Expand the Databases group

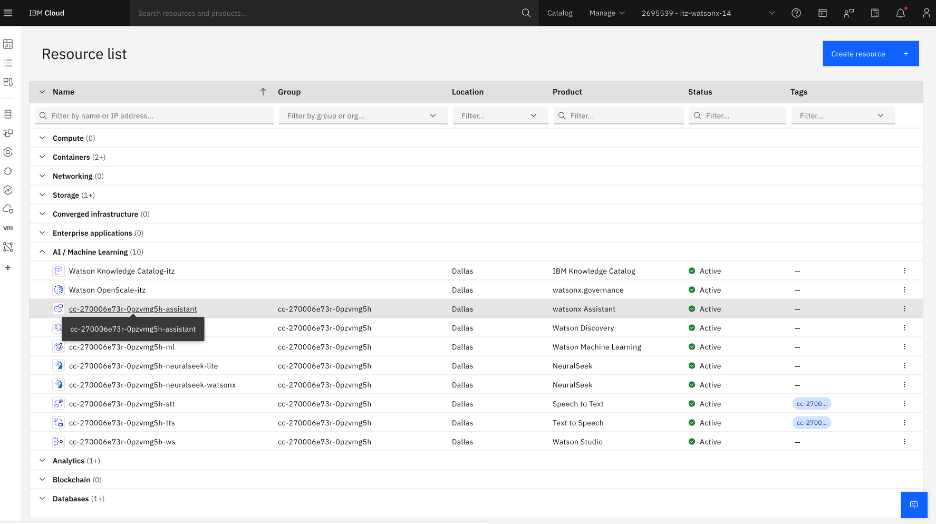pyautogui.click(x=42, y=498)
